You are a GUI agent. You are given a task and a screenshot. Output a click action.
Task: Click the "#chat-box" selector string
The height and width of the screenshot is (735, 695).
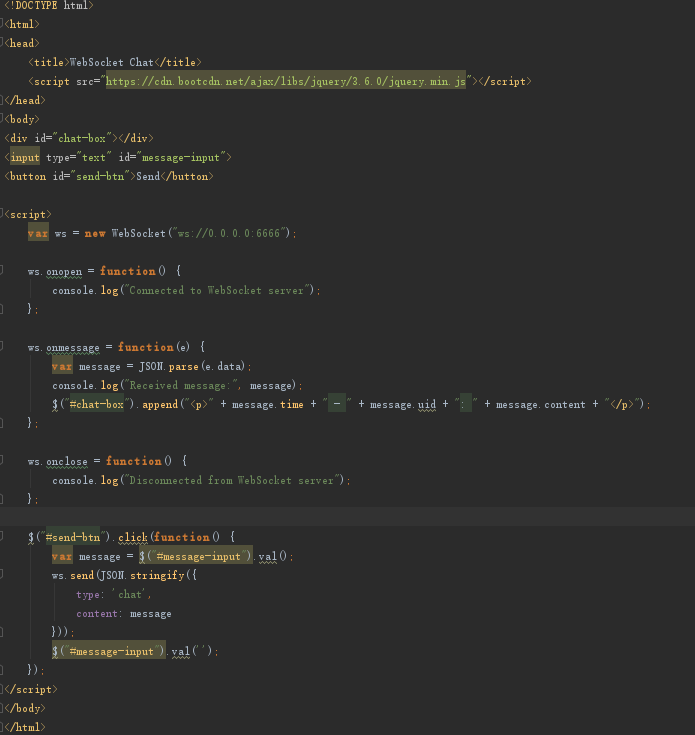(97, 405)
